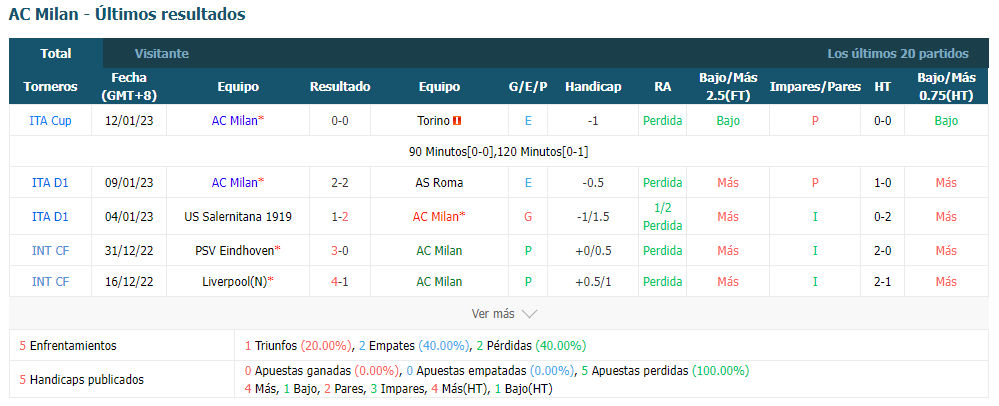
Task: Click the PSV Eindhoven team link
Action: [x=235, y=250]
